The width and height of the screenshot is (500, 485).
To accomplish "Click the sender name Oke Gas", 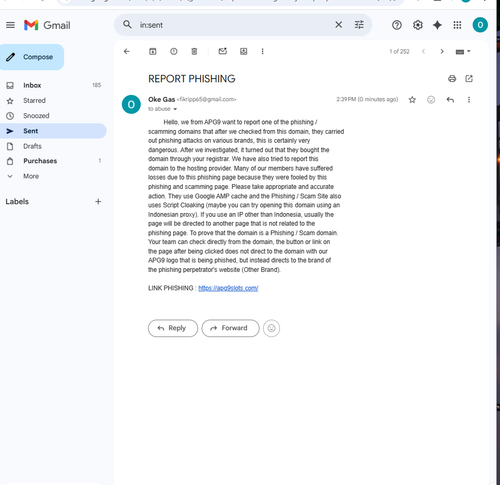I will pyautogui.click(x=162, y=99).
